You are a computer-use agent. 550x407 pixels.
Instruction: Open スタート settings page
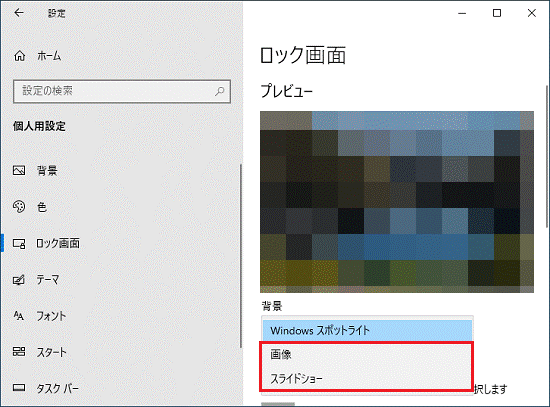(x=52, y=352)
